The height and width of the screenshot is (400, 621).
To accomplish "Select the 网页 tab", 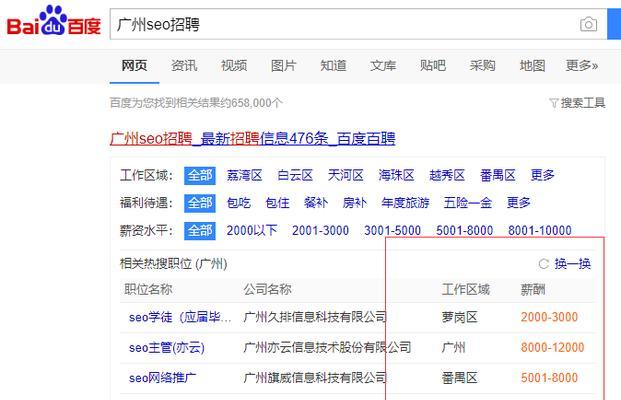I will pos(134,65).
